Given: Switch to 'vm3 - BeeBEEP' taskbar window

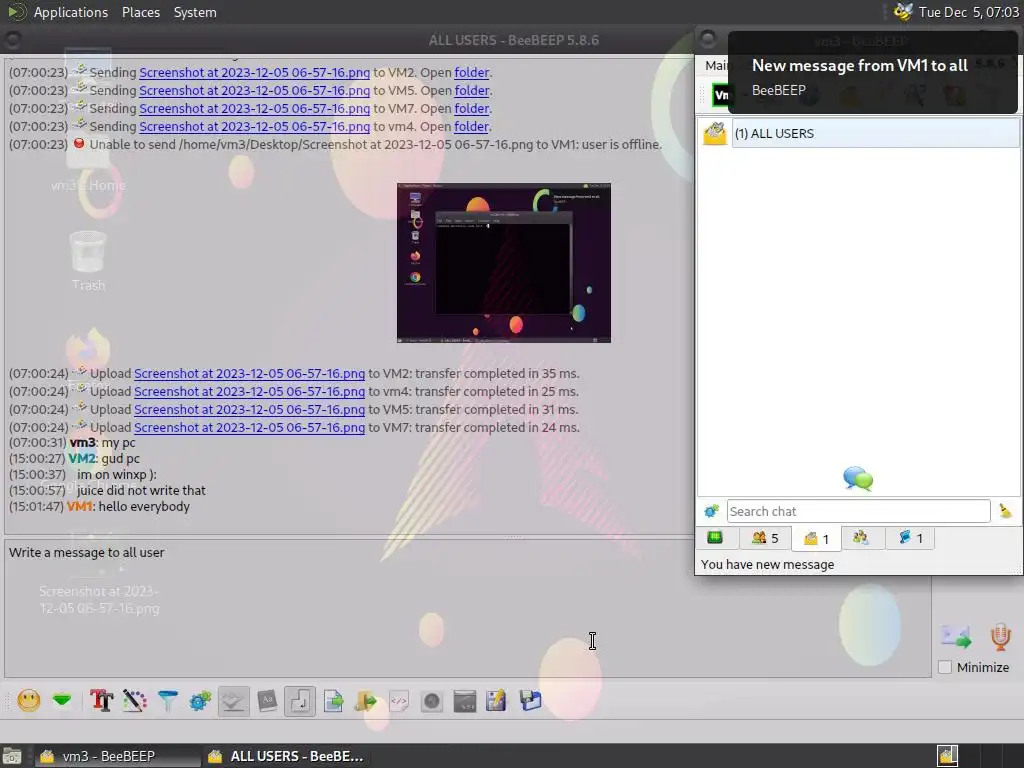Looking at the screenshot, I should pyautogui.click(x=117, y=756).
